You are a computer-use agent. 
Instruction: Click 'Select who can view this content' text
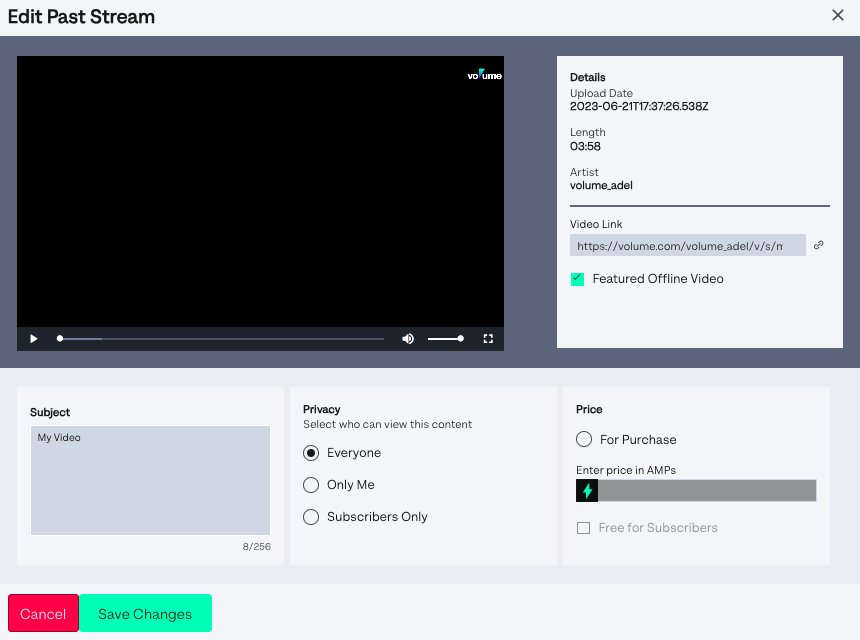[387, 424]
